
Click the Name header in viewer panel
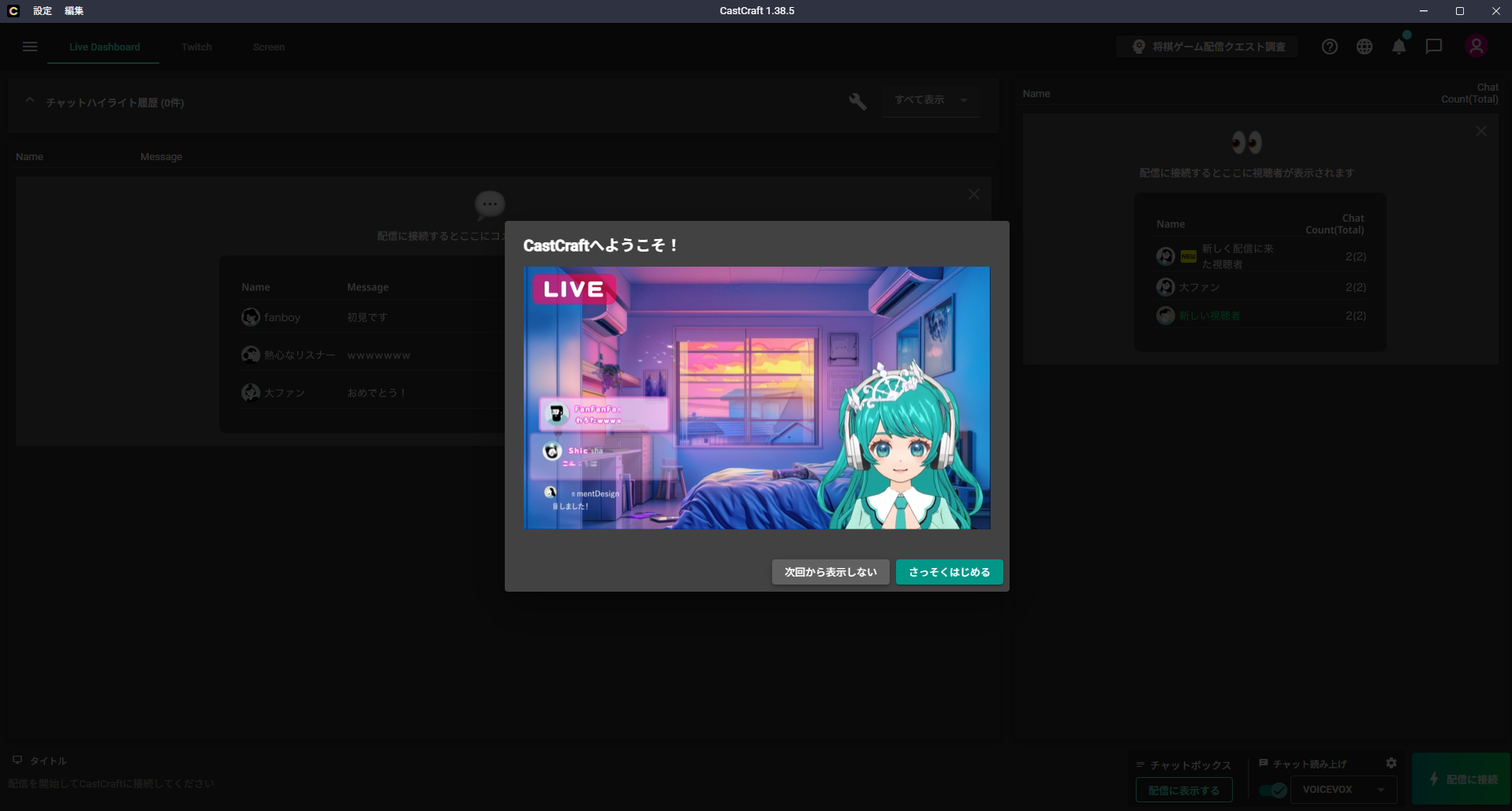(1036, 94)
